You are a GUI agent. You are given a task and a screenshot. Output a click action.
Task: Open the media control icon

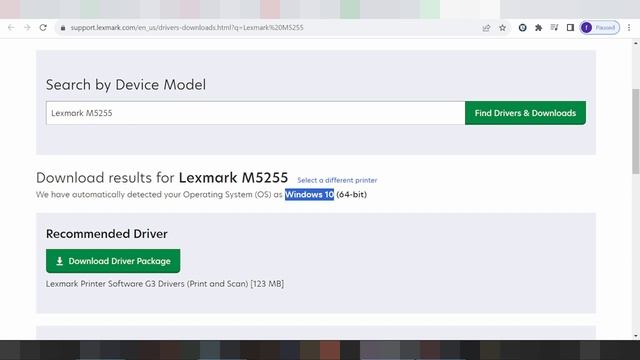pos(554,28)
